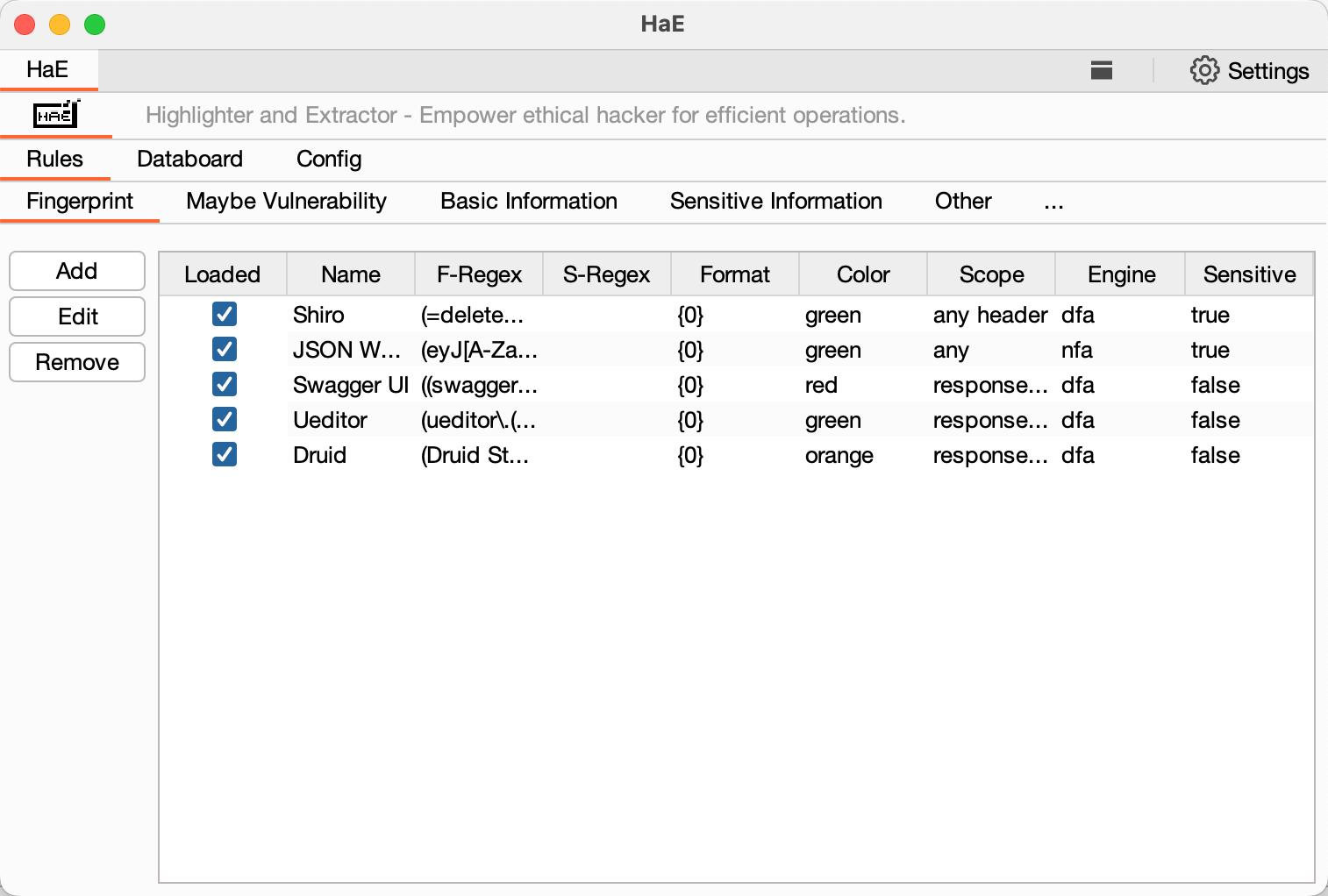Click the Engine column header
This screenshot has width=1328, height=896.
click(x=1121, y=274)
